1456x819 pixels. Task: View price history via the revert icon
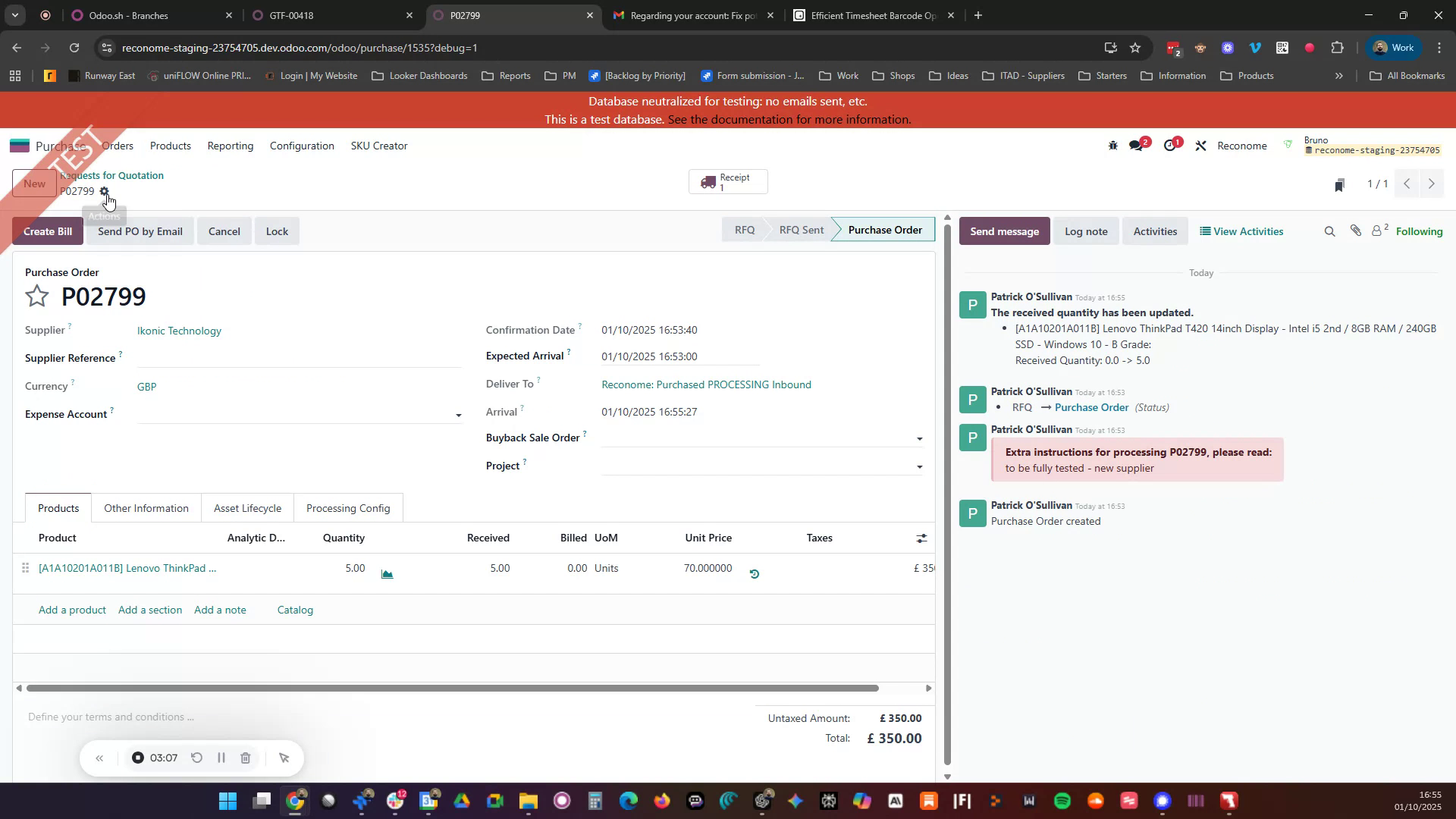(754, 574)
